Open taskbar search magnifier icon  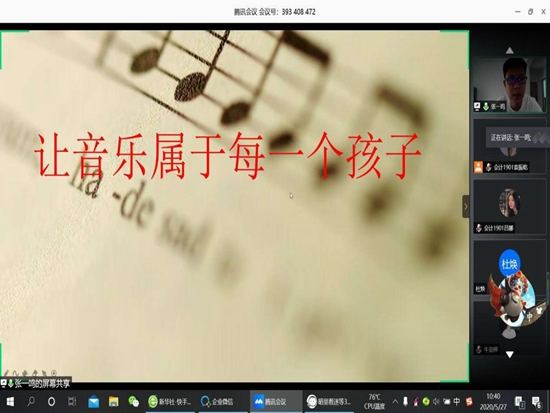[x=31, y=401]
